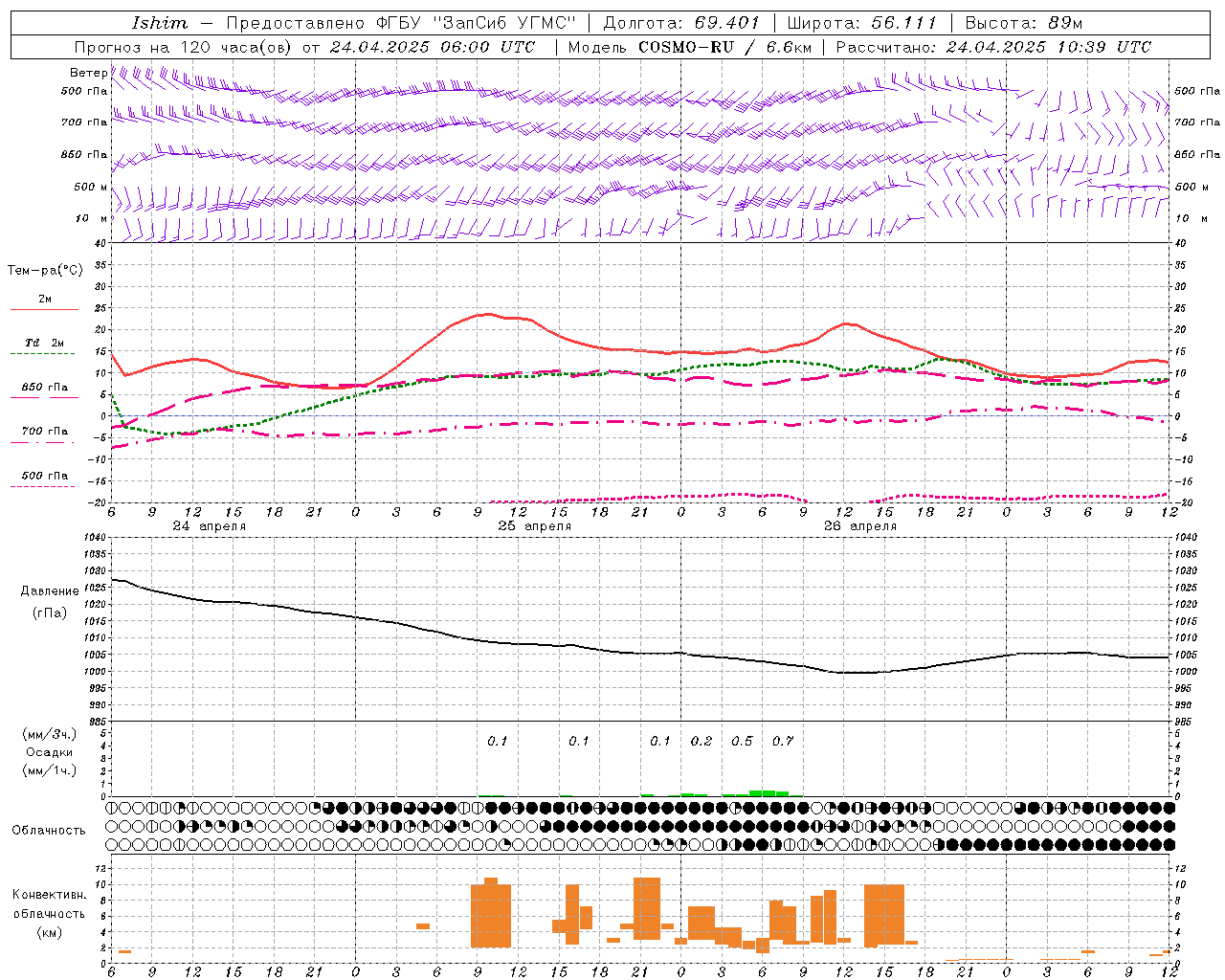Click the "24 апреля" date label
This screenshot has width=1225, height=980.
click(x=209, y=526)
